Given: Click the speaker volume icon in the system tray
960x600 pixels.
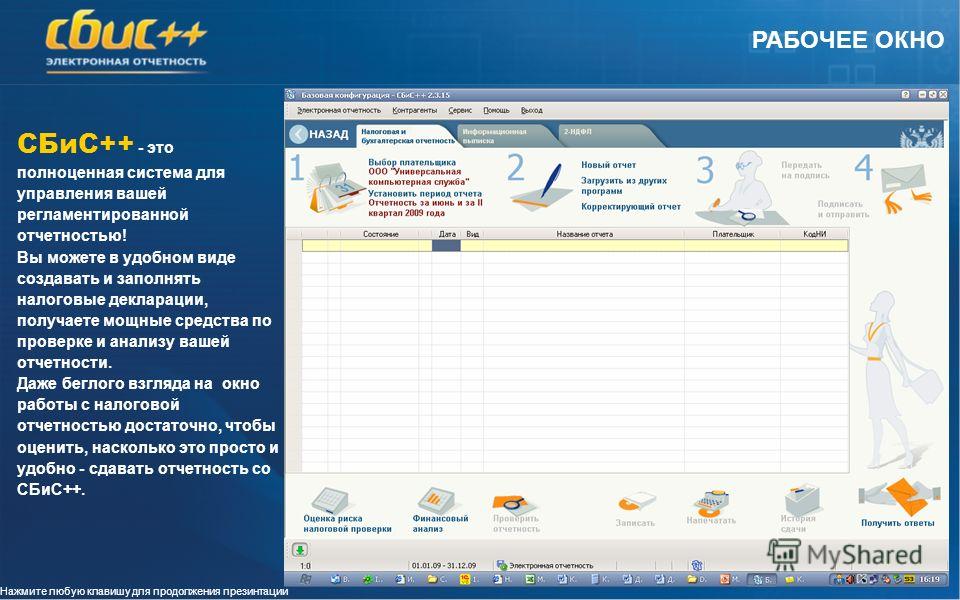Looking at the screenshot, I should click(850, 579).
